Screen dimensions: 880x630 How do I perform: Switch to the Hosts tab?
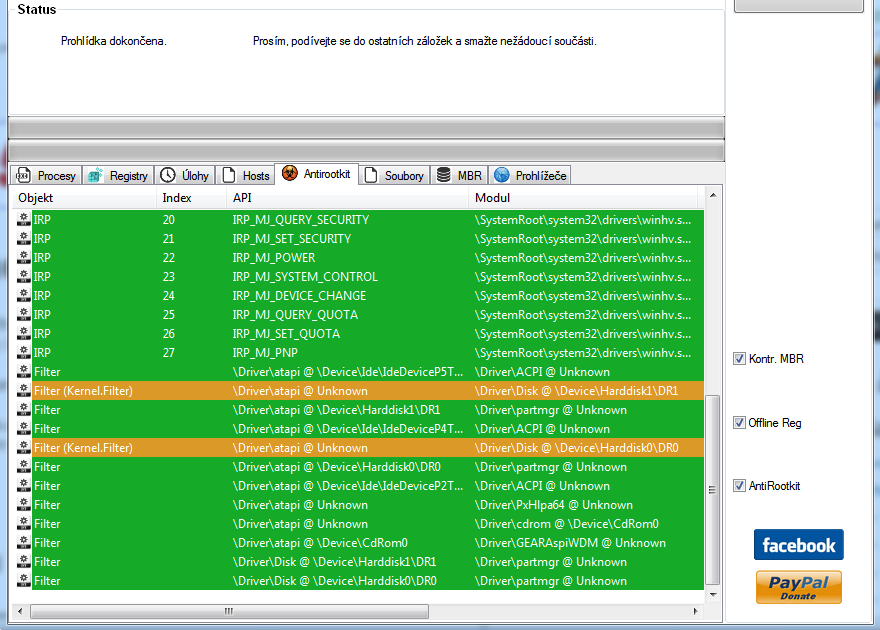point(246,176)
